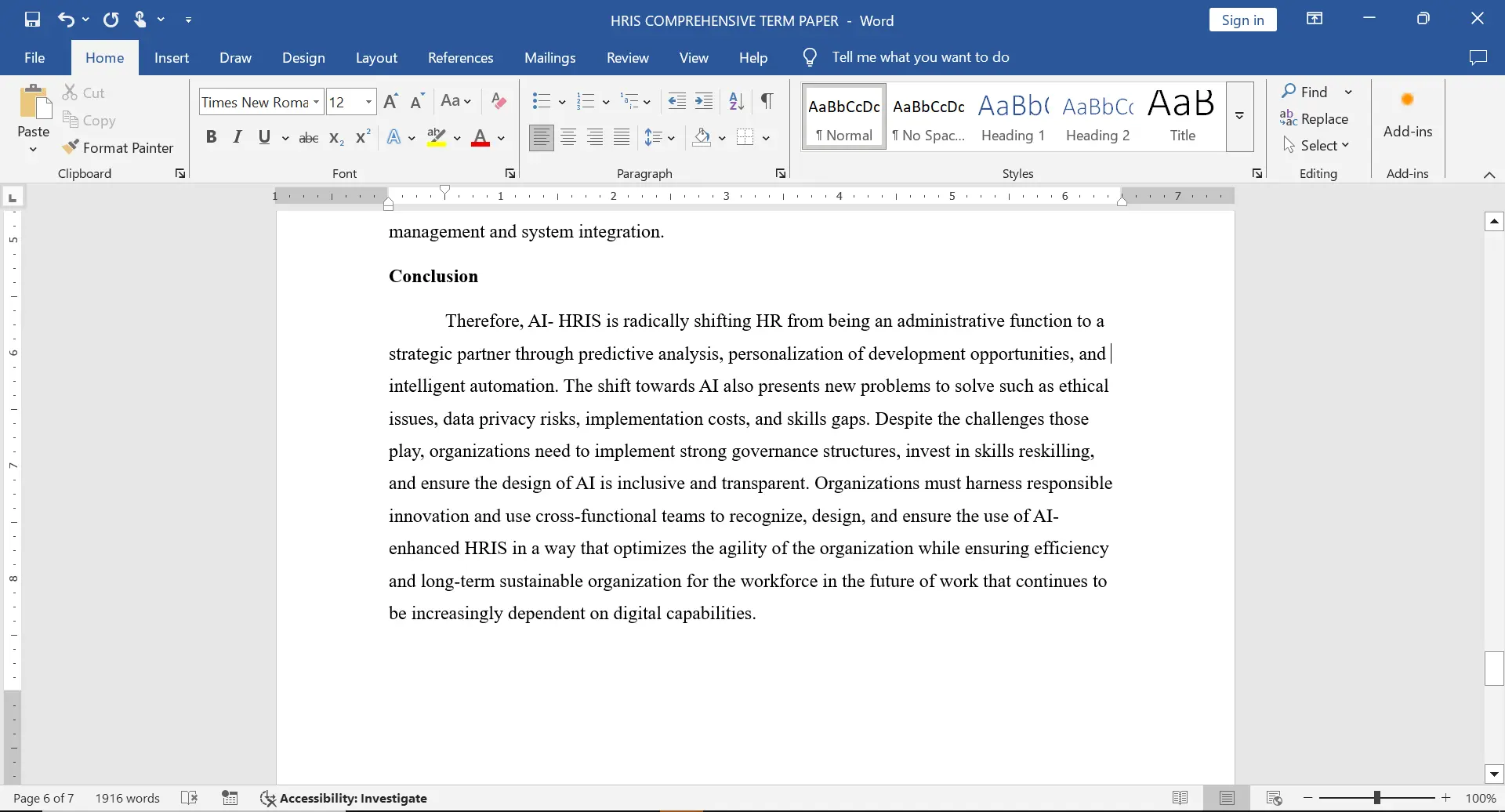Image resolution: width=1505 pixels, height=812 pixels.
Task: Decrease paragraph indent
Action: tap(677, 101)
